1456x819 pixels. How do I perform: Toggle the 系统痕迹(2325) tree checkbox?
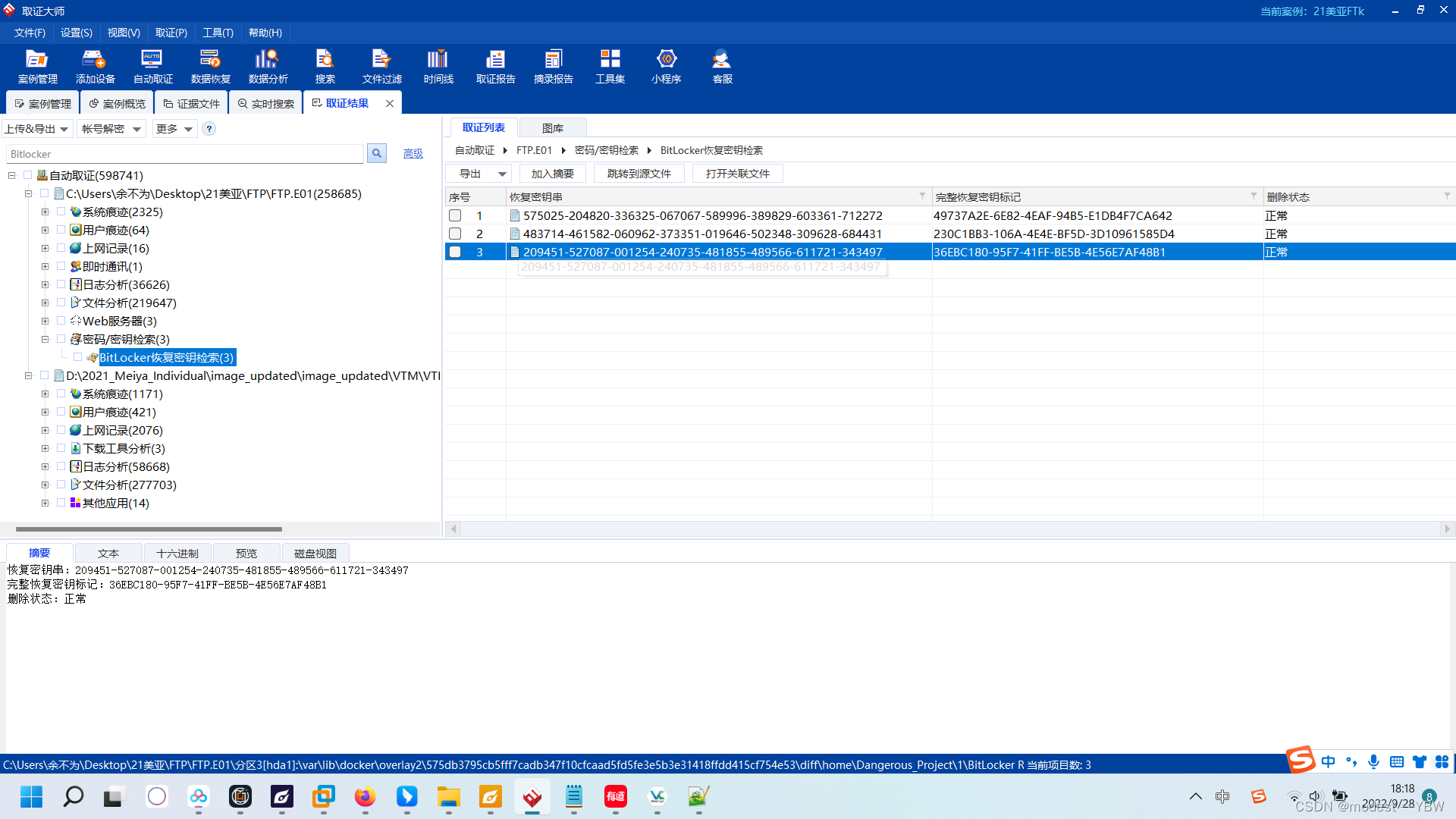point(61,212)
